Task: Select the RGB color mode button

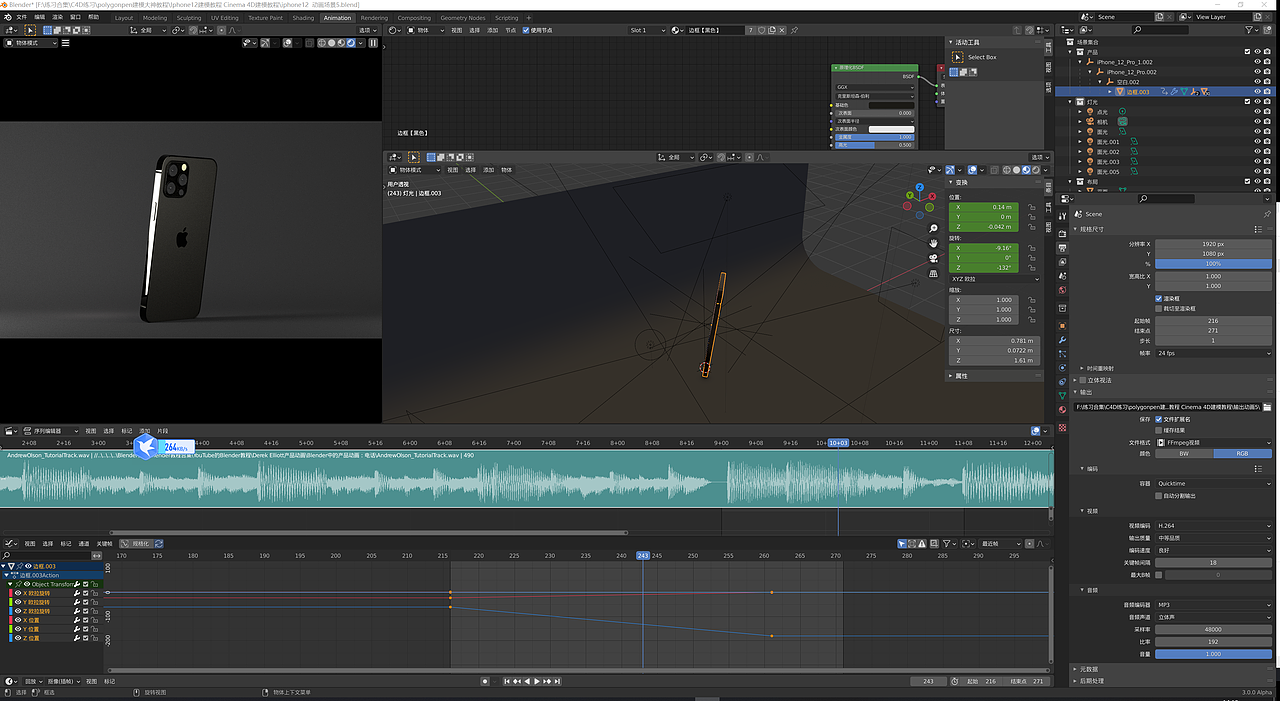Action: point(1243,453)
